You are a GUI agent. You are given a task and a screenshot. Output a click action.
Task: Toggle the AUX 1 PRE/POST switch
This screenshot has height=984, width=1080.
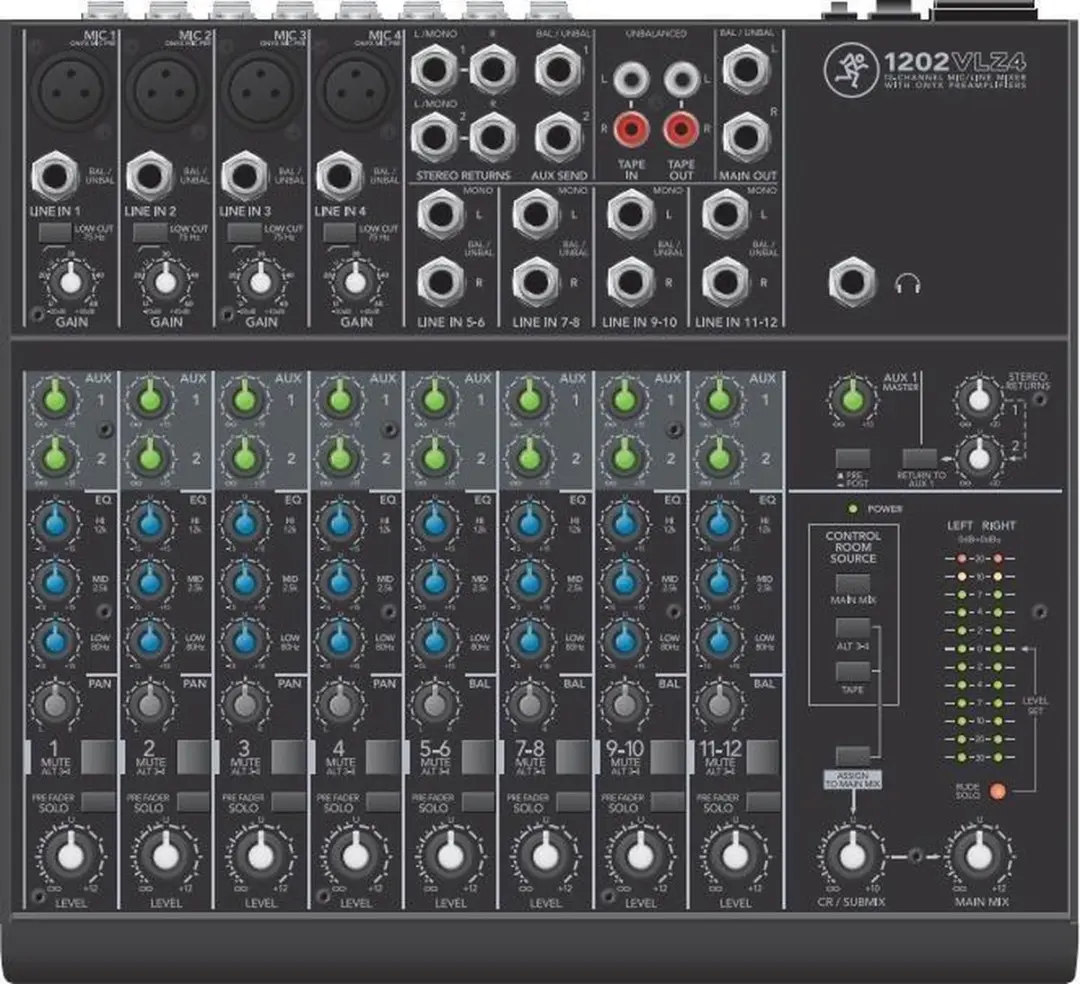coord(853,459)
